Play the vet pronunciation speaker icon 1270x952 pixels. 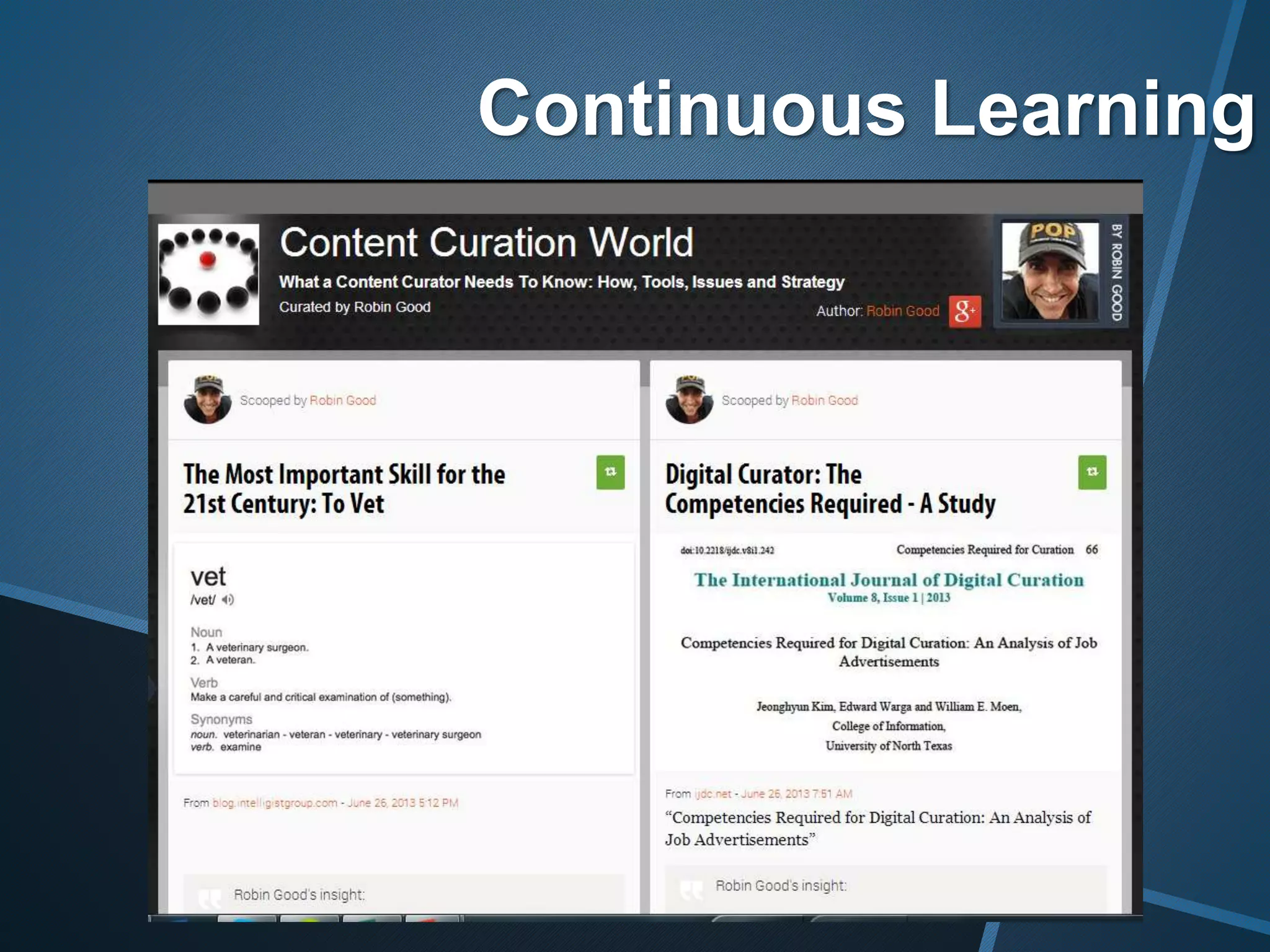[x=228, y=600]
